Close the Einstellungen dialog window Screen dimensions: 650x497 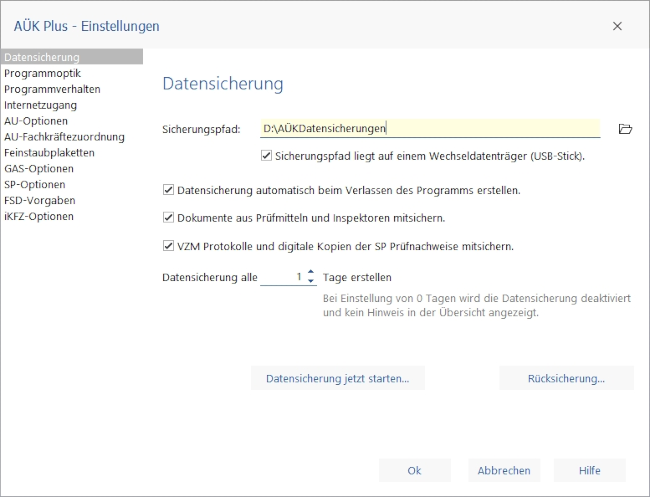coord(617,26)
